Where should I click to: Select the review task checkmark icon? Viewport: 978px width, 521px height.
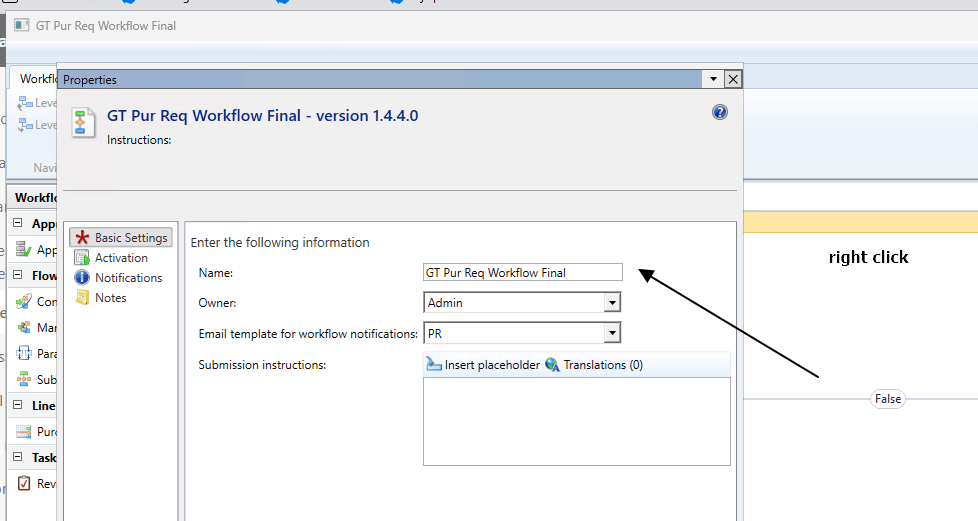[x=24, y=484]
